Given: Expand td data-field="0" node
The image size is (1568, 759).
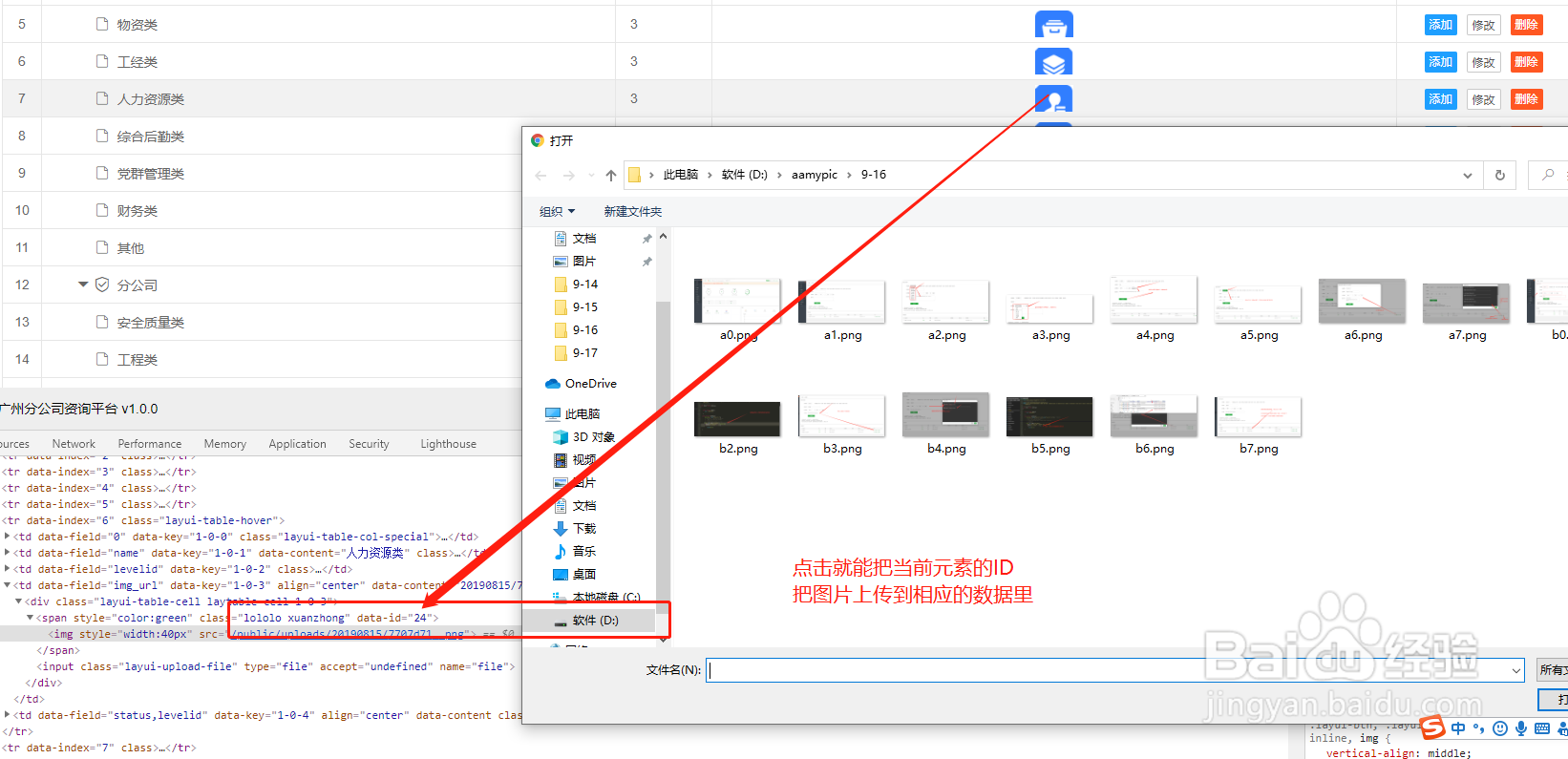Looking at the screenshot, I should 8,537.
